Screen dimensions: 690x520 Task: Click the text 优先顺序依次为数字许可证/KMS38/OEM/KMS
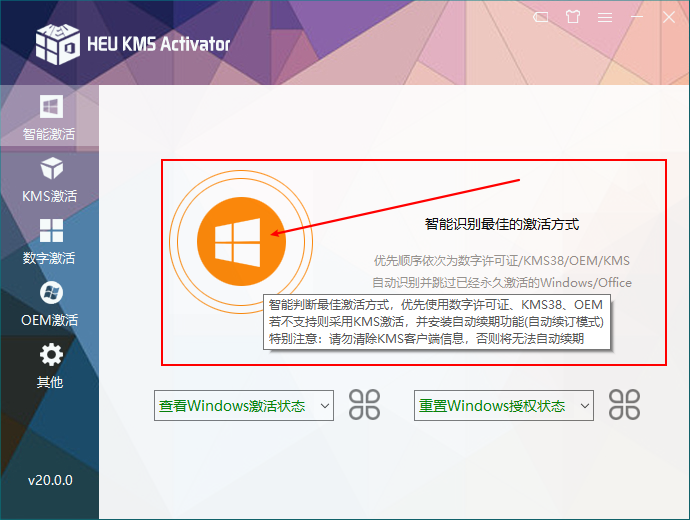pyautogui.click(x=502, y=260)
